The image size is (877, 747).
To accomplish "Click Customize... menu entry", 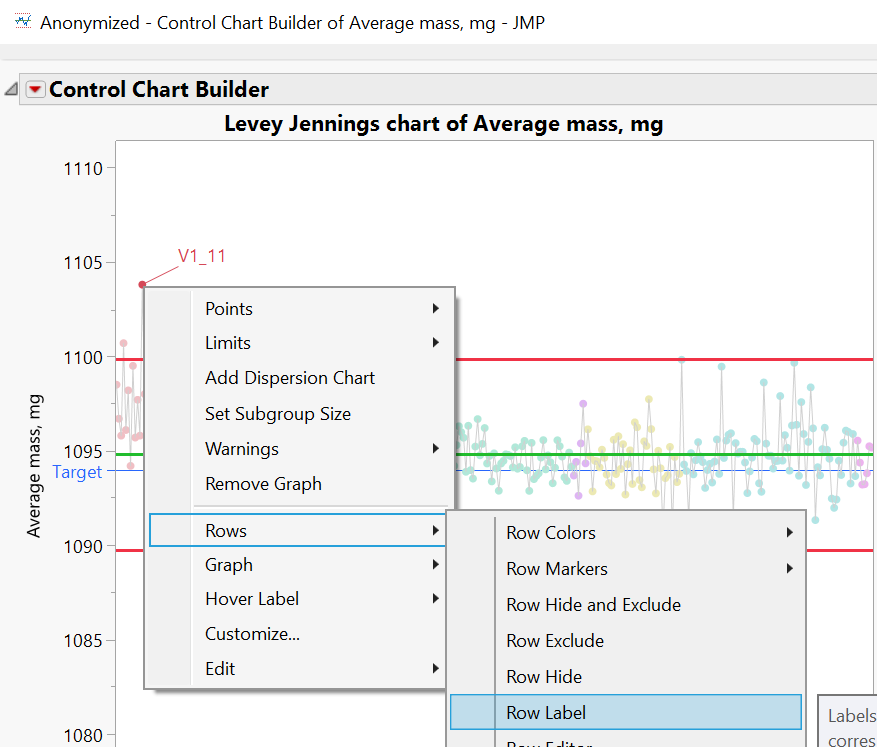I will (x=252, y=634).
